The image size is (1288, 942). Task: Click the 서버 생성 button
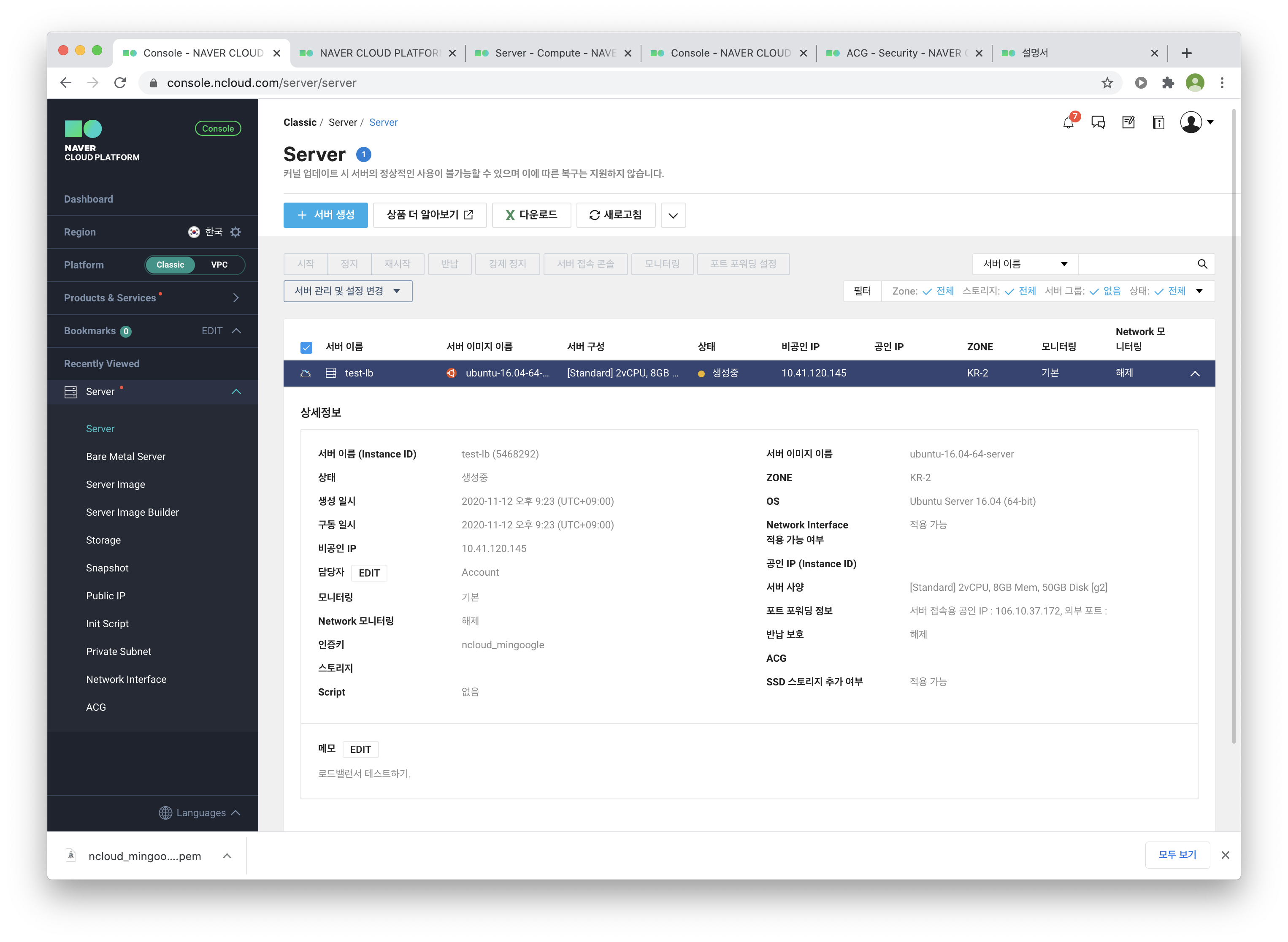coord(325,215)
